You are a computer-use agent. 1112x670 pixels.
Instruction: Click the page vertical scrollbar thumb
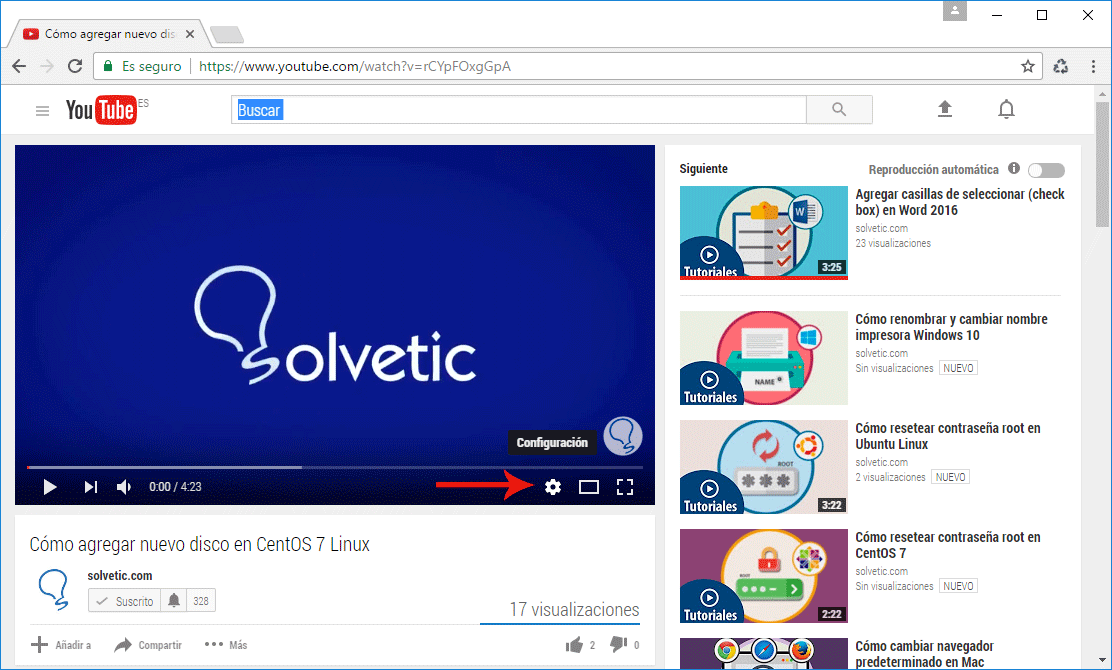pyautogui.click(x=1101, y=164)
